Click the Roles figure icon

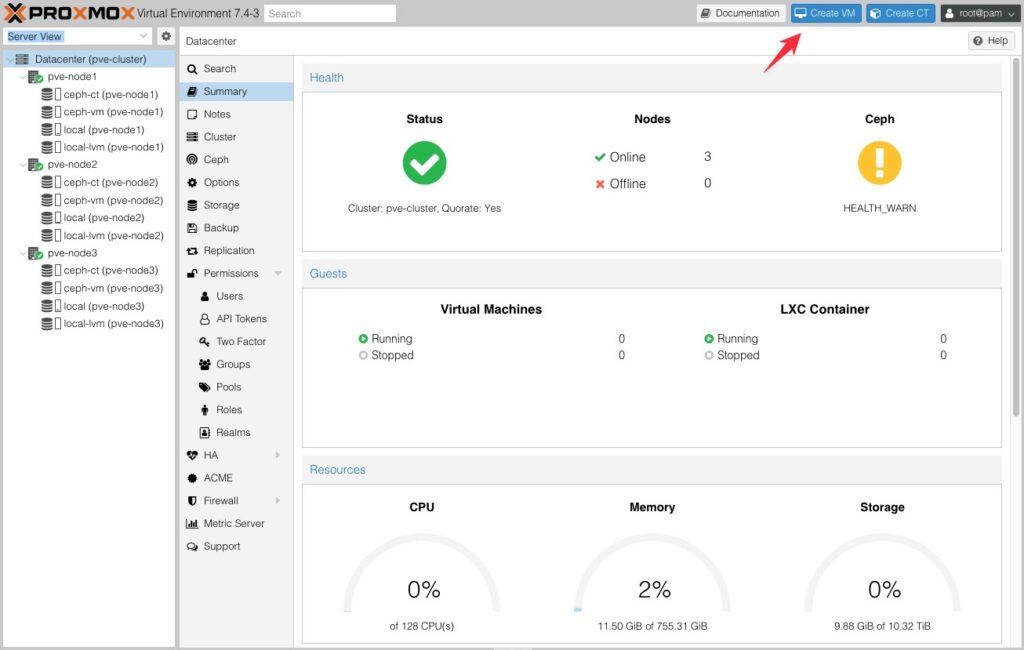[x=204, y=410]
